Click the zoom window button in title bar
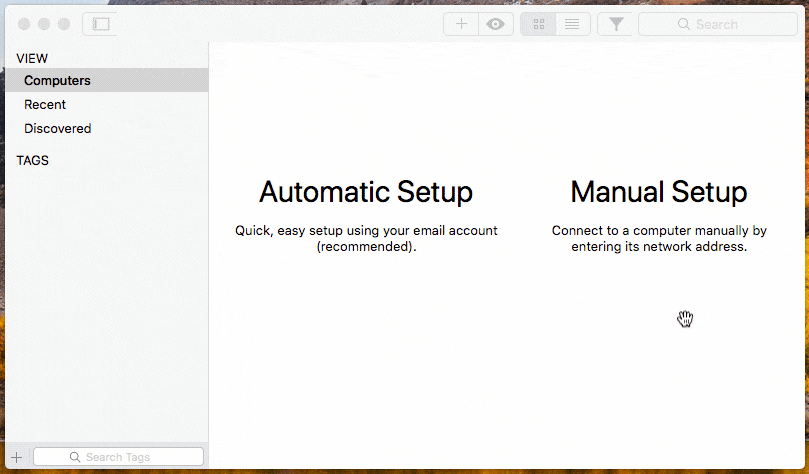809x474 pixels. coord(64,24)
